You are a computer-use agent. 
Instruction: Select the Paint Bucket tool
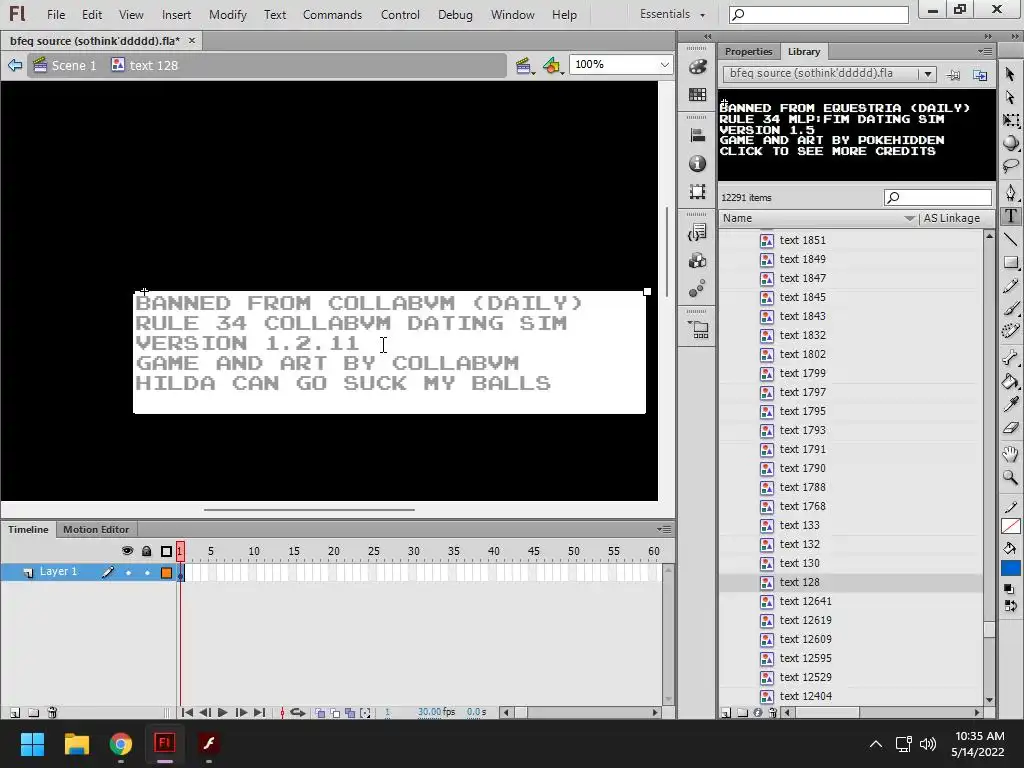[x=1010, y=381]
